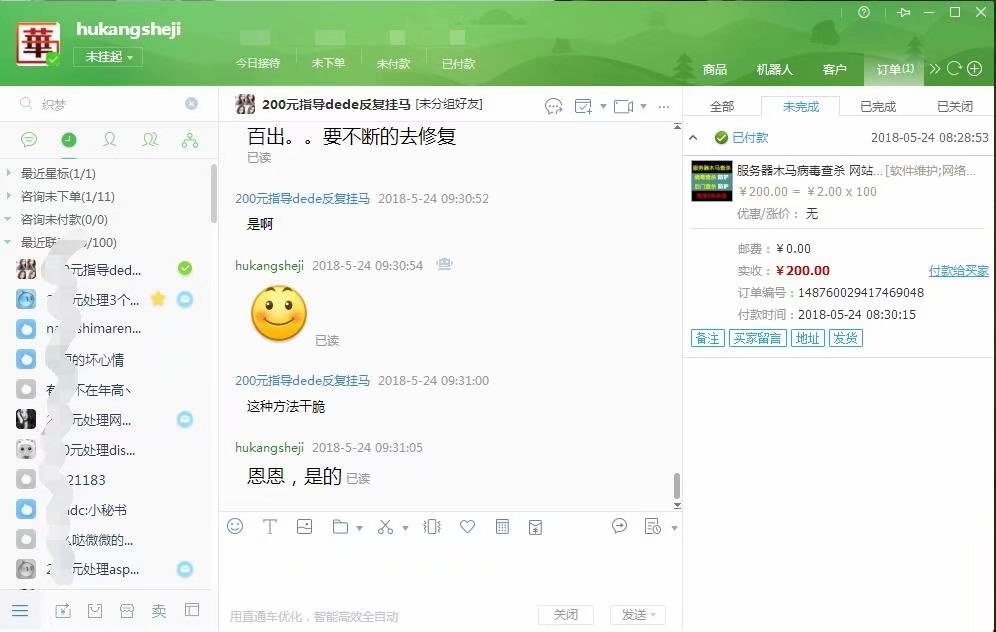The image size is (996, 632).
Task: Switch to the 全部 orders tab
Action: point(722,106)
